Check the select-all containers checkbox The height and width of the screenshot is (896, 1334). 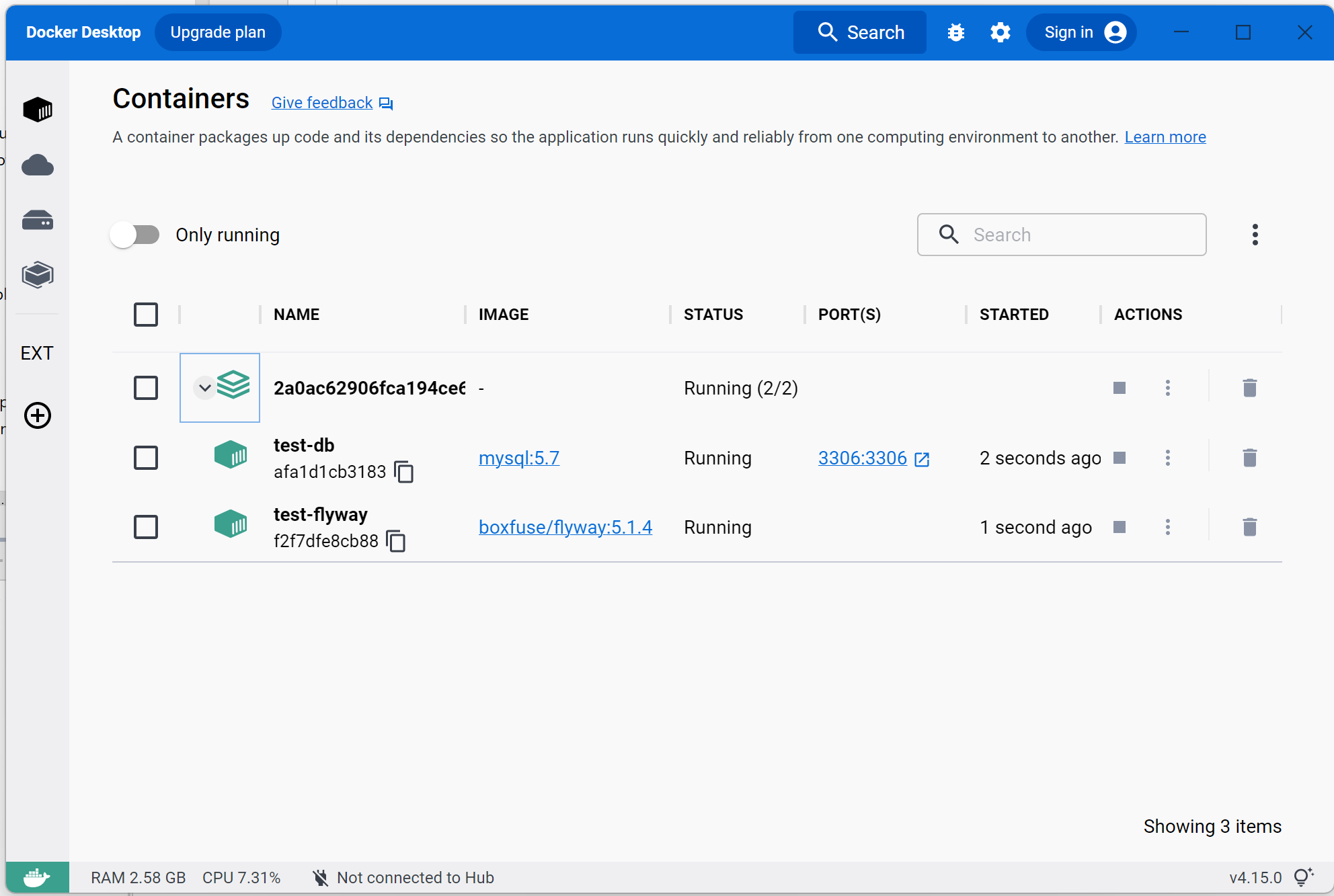[146, 315]
